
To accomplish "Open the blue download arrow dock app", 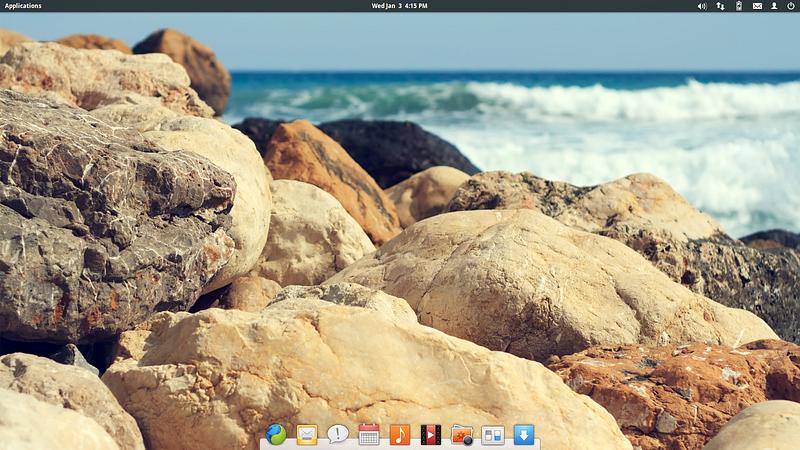I will [x=523, y=434].
